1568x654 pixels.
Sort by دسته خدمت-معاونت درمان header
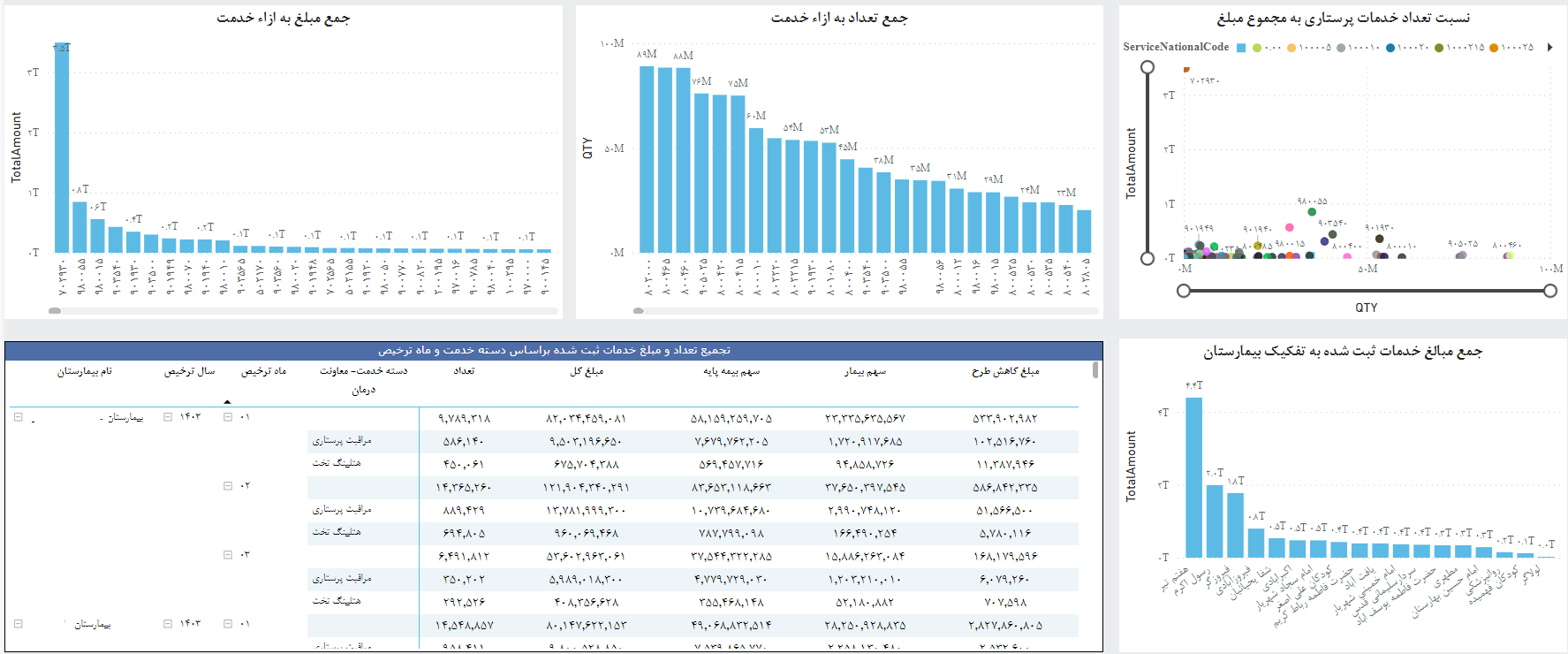(363, 380)
